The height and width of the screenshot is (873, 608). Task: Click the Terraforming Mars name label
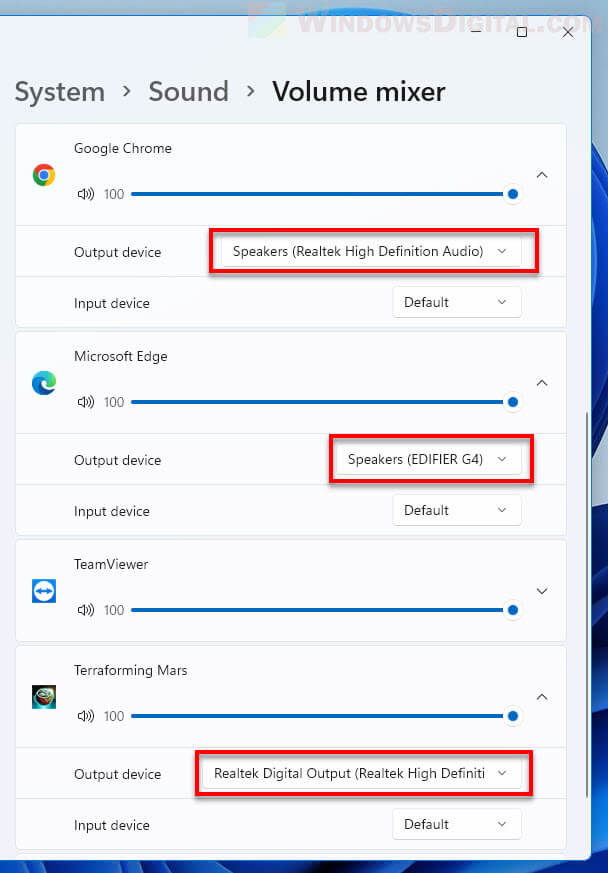pyautogui.click(x=130, y=670)
